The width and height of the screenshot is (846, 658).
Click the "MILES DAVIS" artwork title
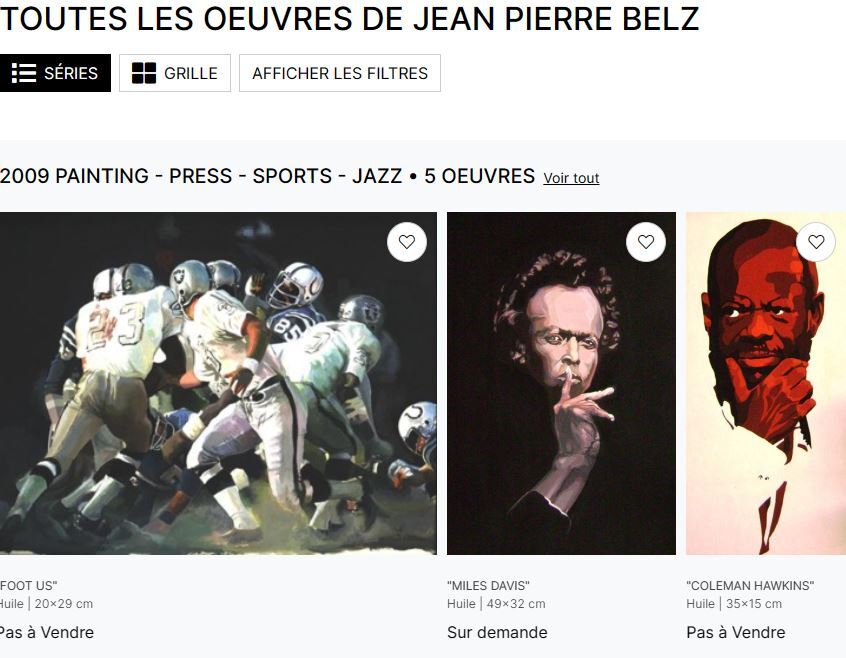[x=488, y=586]
